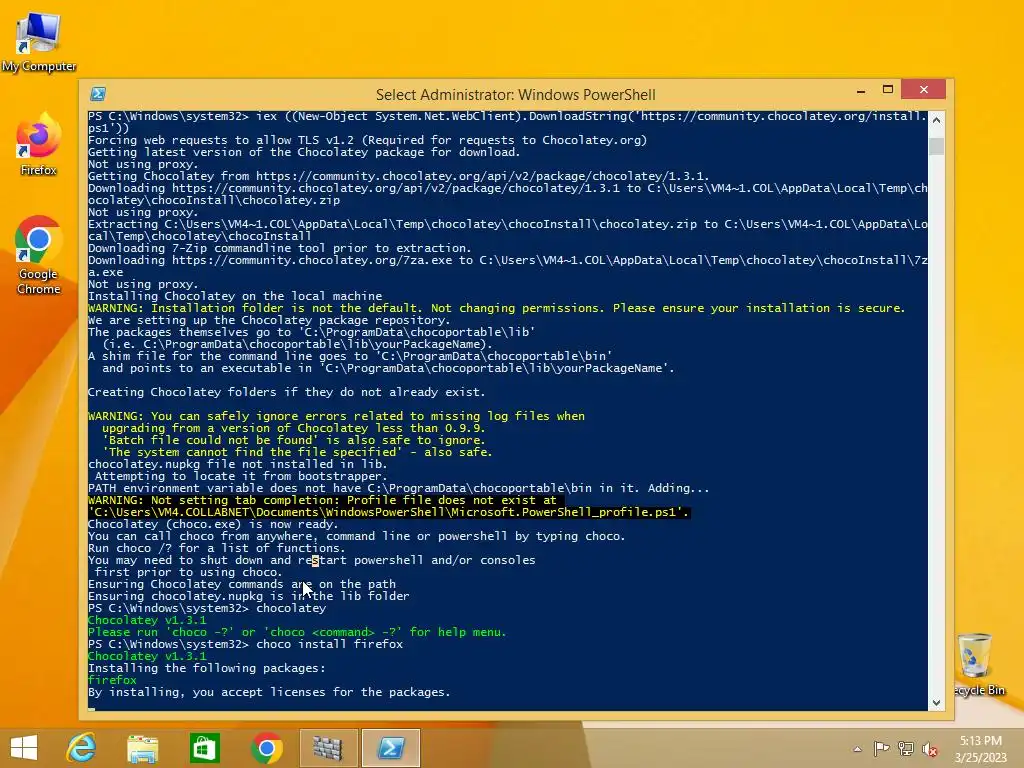The height and width of the screenshot is (768, 1024).
Task: Click 'Ensuring Chocolatey commands are on the path'
Action: pos(242,584)
